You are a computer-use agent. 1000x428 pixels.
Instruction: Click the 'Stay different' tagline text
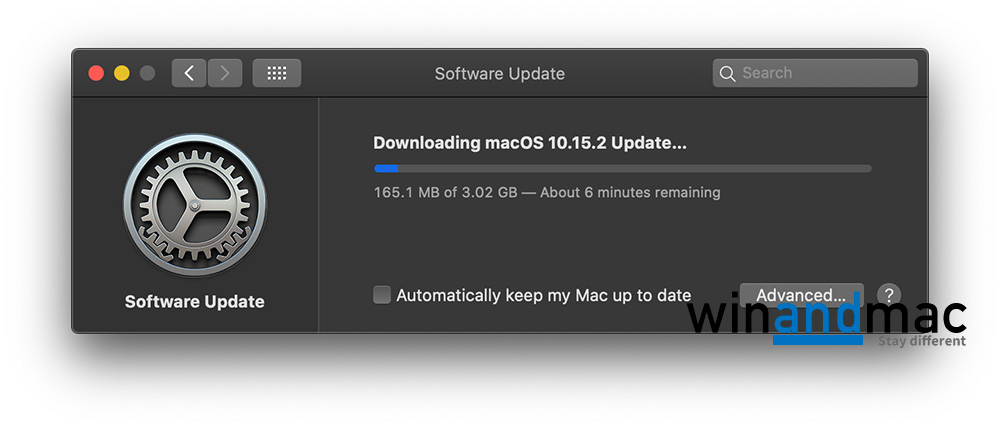tap(922, 341)
